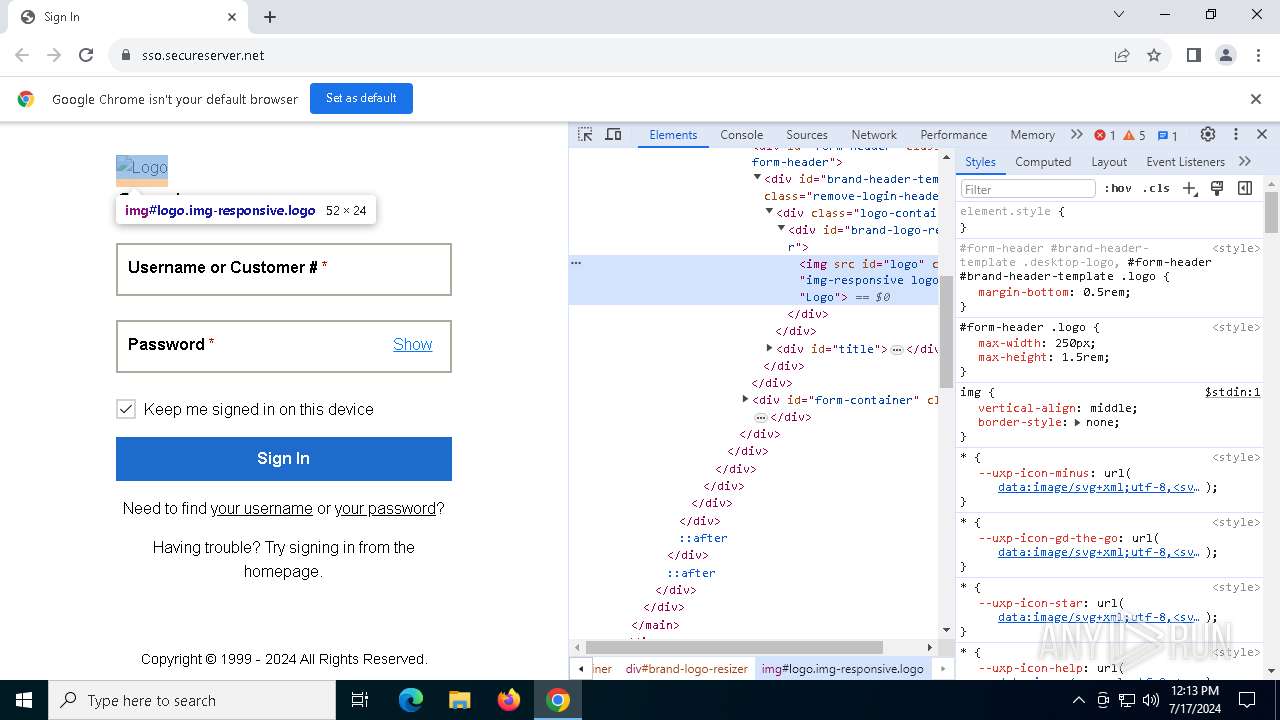Image resolution: width=1280 pixels, height=720 pixels.
Task: Switch to the Sources tab
Action: 807,135
